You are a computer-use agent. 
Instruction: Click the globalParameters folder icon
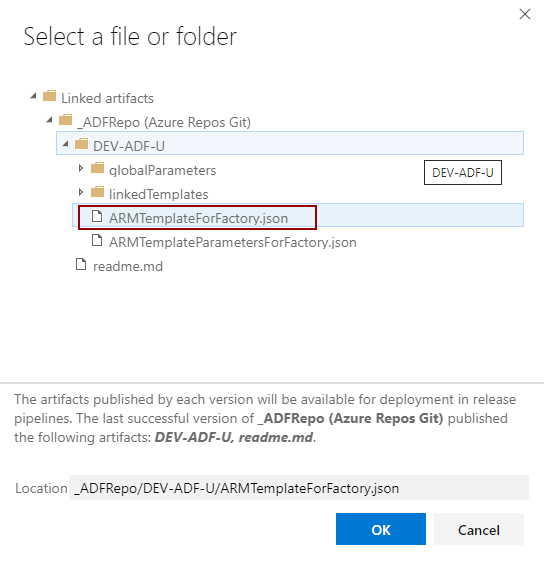[97, 168]
